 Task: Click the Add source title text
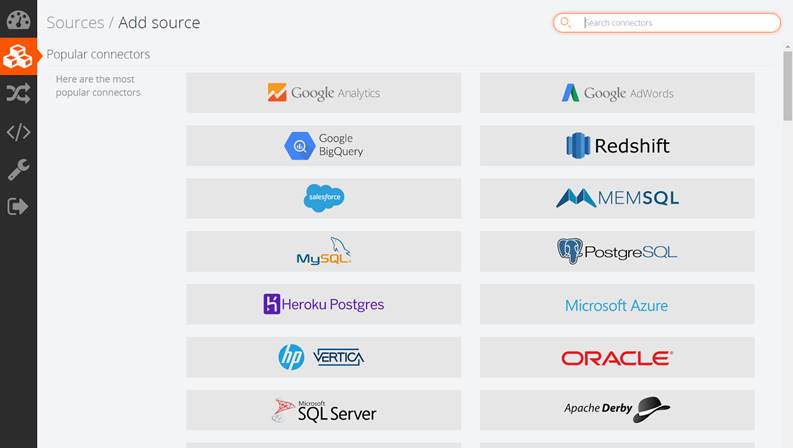pos(159,23)
